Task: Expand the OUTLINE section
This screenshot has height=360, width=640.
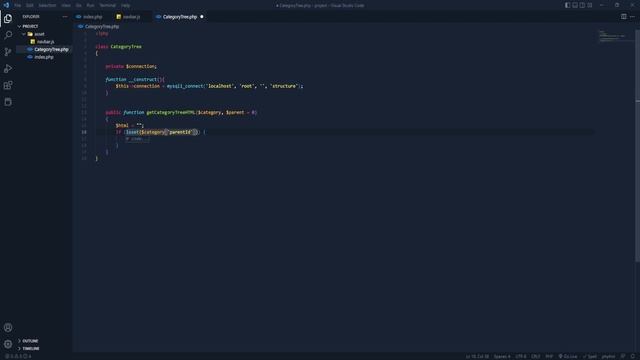Action: pyautogui.click(x=29, y=341)
